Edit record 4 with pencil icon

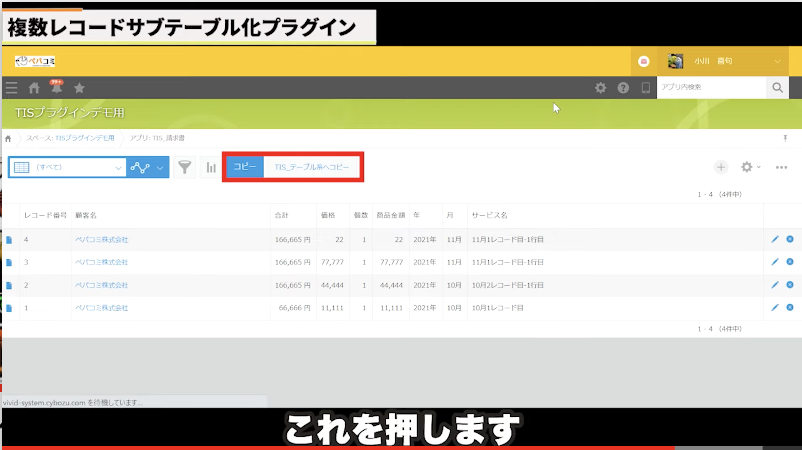[774, 240]
